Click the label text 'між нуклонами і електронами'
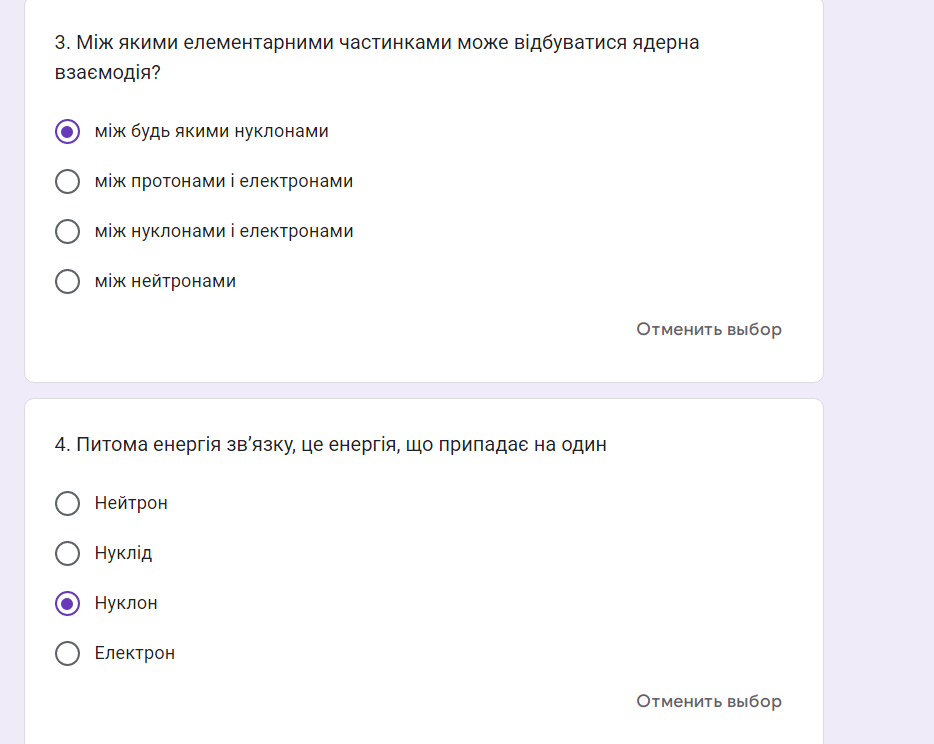Image resolution: width=934 pixels, height=744 pixels. click(x=224, y=231)
